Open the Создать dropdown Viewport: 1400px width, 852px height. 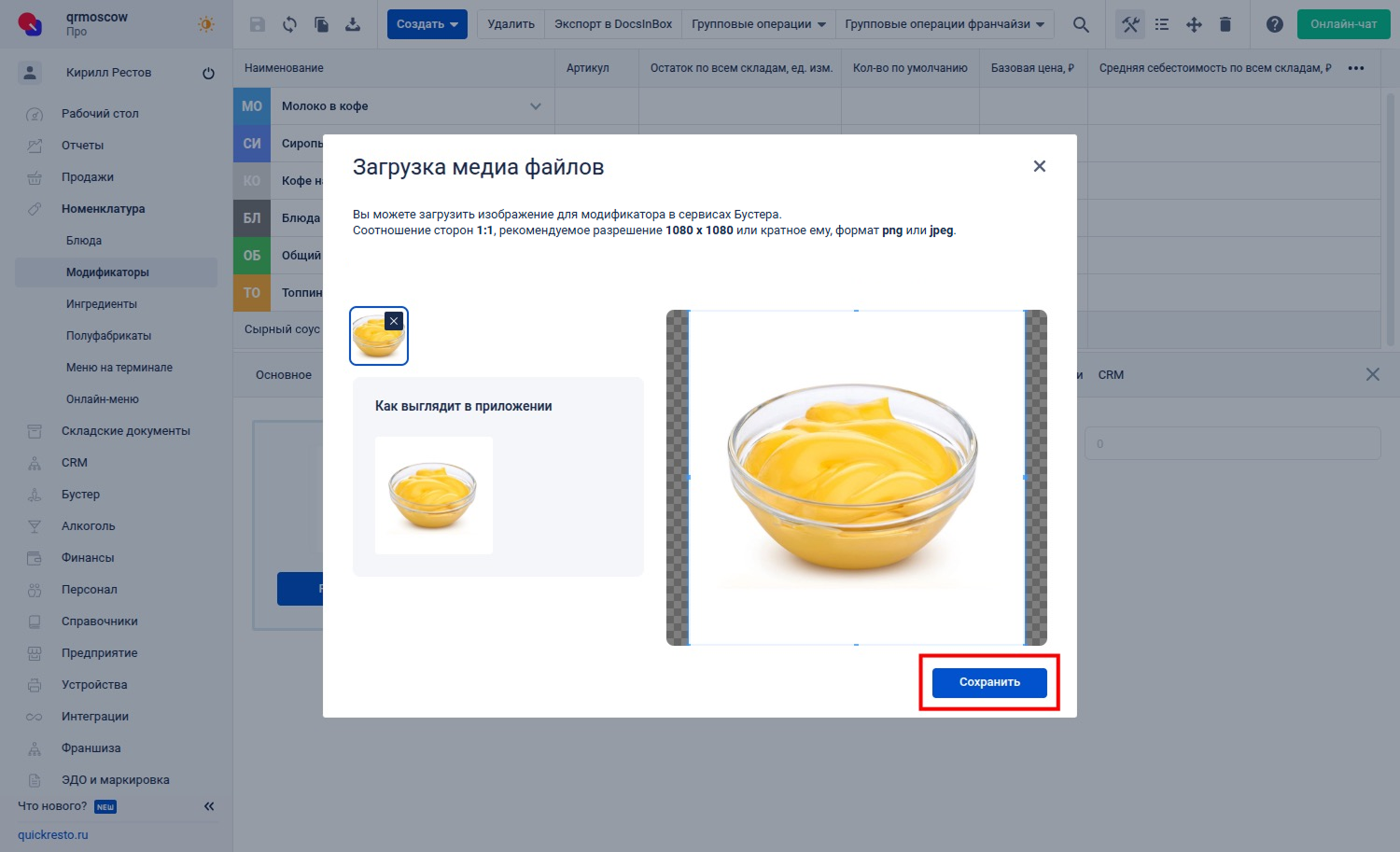pos(427,24)
